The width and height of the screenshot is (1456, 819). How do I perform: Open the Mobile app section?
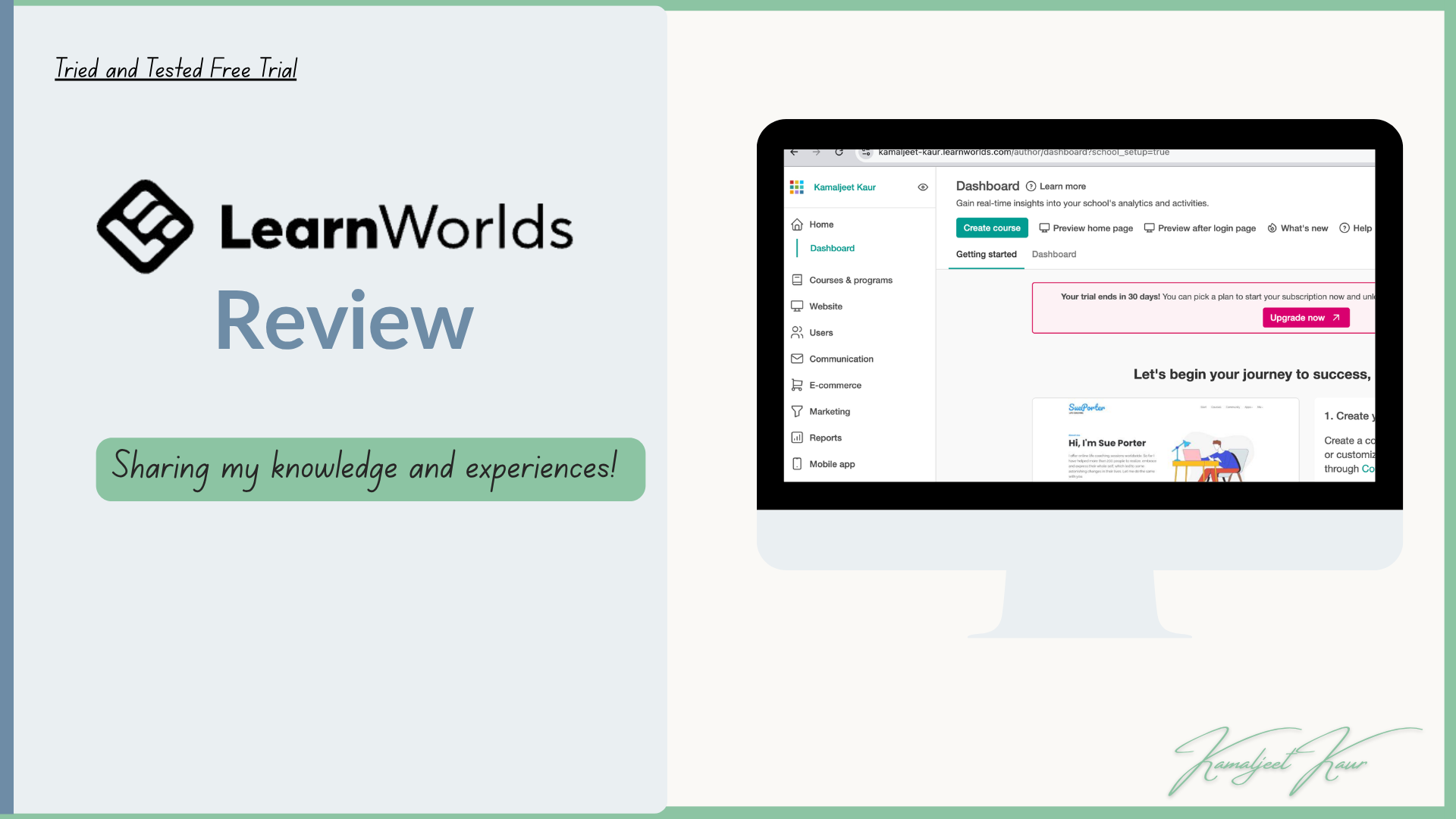coord(832,464)
